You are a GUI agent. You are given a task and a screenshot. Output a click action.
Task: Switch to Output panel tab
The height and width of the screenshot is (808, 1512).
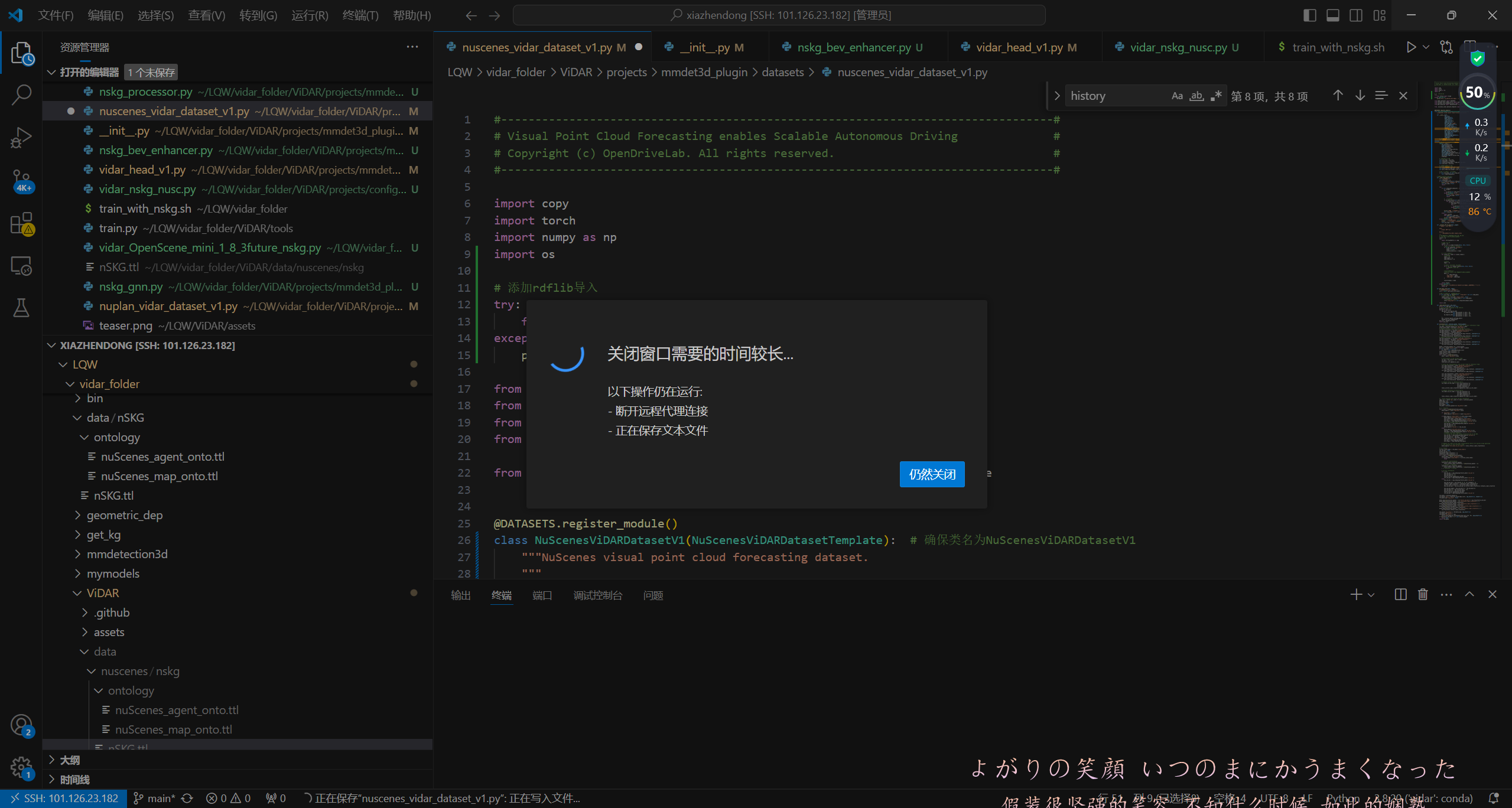click(x=461, y=595)
